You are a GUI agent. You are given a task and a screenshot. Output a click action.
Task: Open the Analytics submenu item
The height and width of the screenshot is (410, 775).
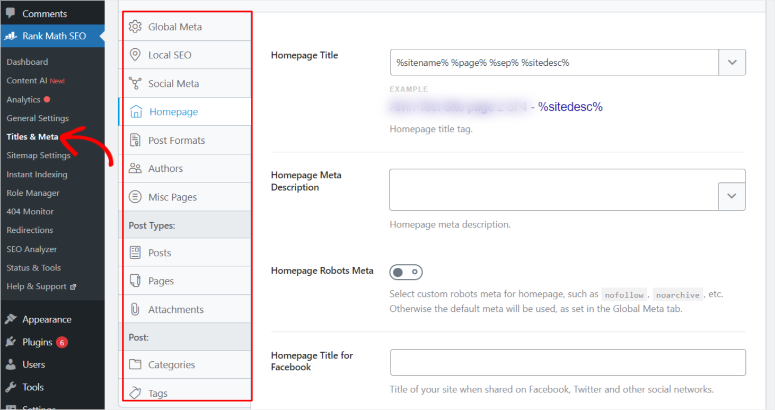click(23, 99)
